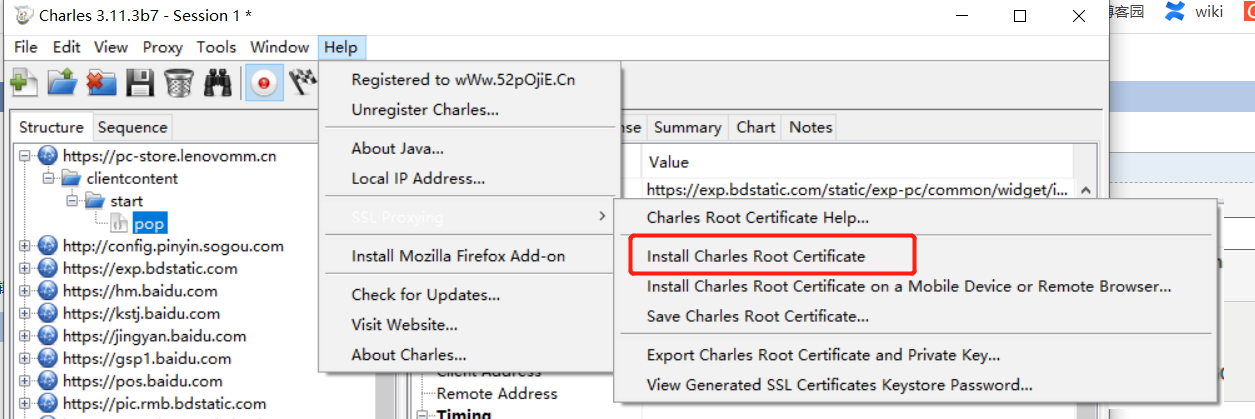Image resolution: width=1255 pixels, height=419 pixels.
Task: Click Registered to wWw.52pOjiE.Cn entry
Action: click(x=463, y=80)
